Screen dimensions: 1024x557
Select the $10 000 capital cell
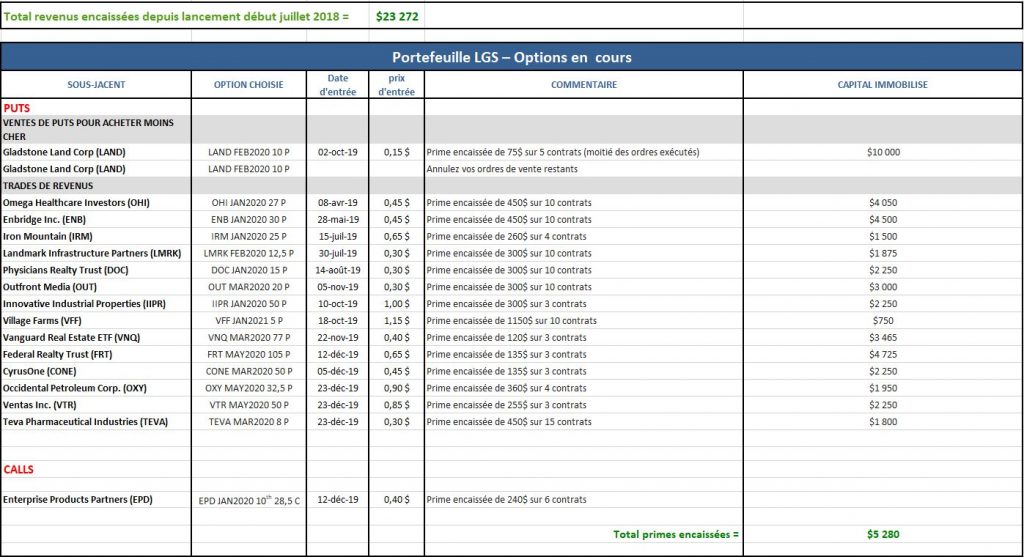coord(883,152)
